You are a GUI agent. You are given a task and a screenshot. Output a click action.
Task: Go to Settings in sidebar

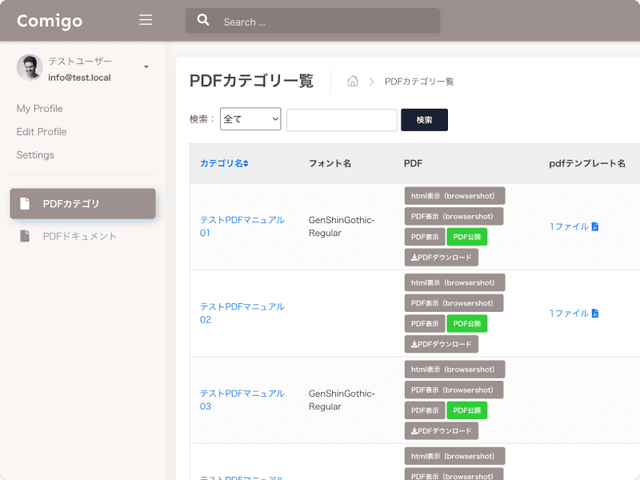(35, 155)
